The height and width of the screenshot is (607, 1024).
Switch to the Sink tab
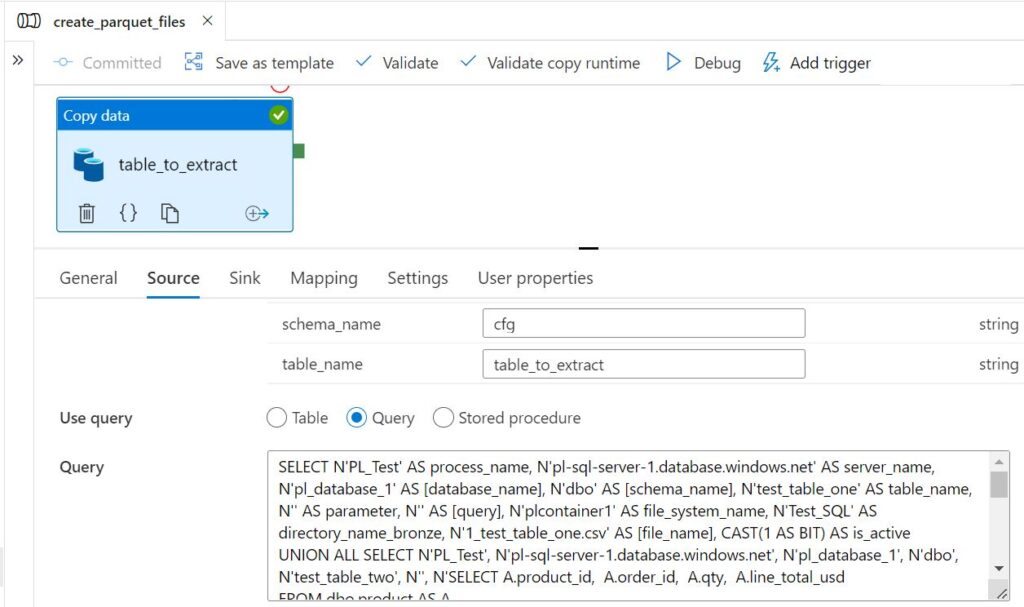(x=245, y=278)
